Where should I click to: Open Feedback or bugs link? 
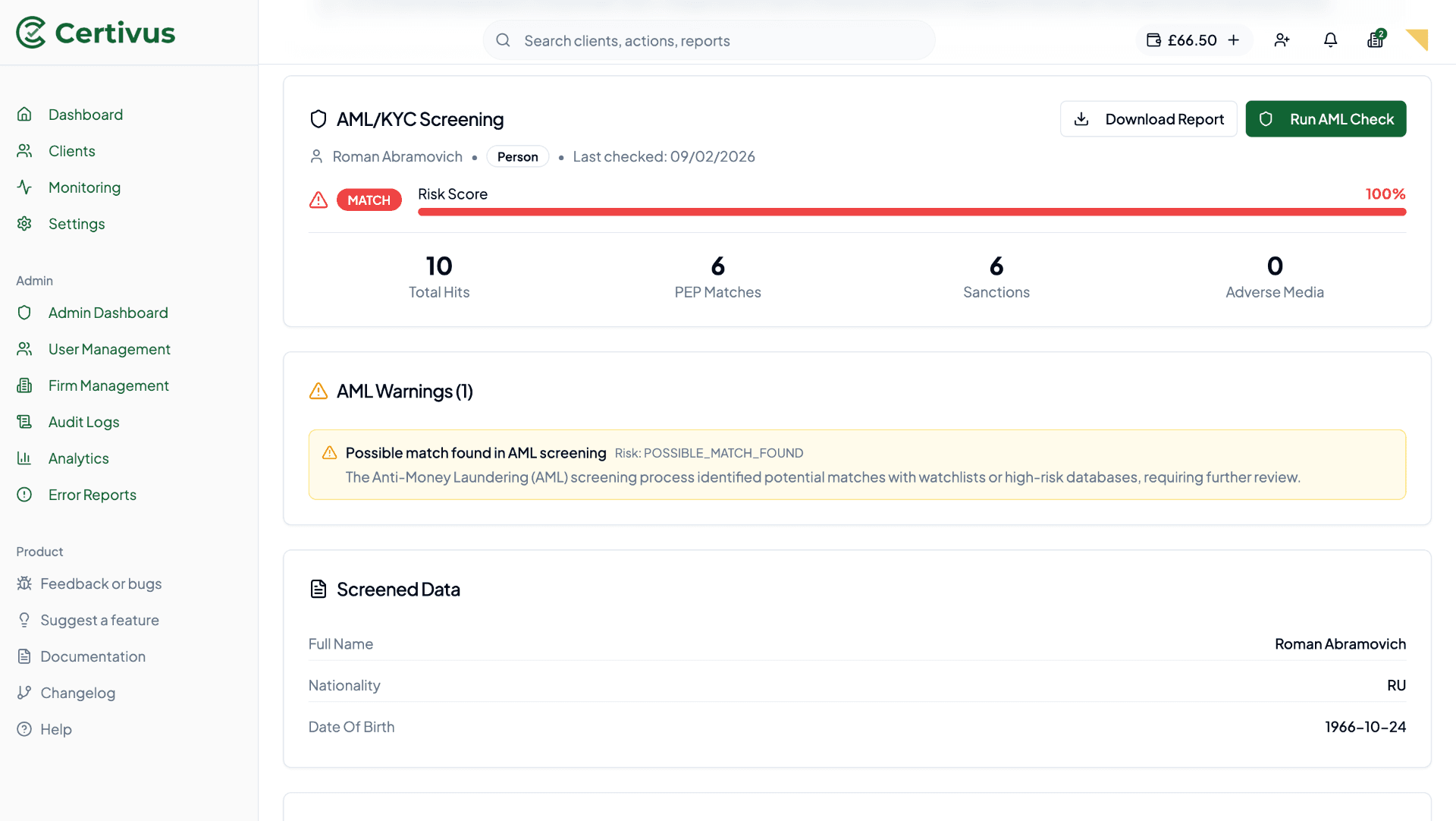pyautogui.click(x=101, y=584)
